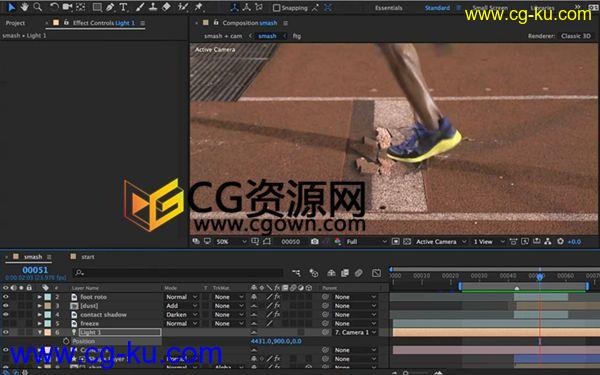Click the Classic 3D renderer button

576,36
